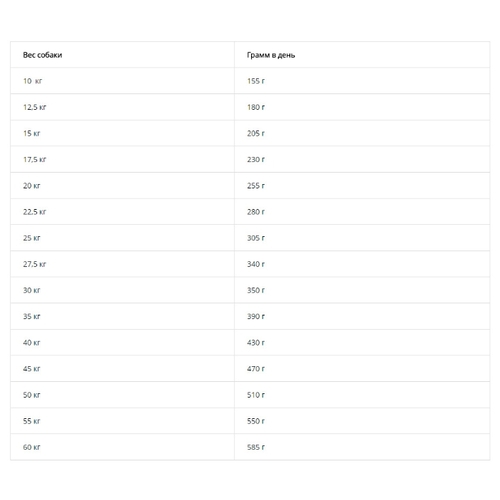Click the '230 г' daily amount
Screen dimensions: 500x500
[256, 160]
